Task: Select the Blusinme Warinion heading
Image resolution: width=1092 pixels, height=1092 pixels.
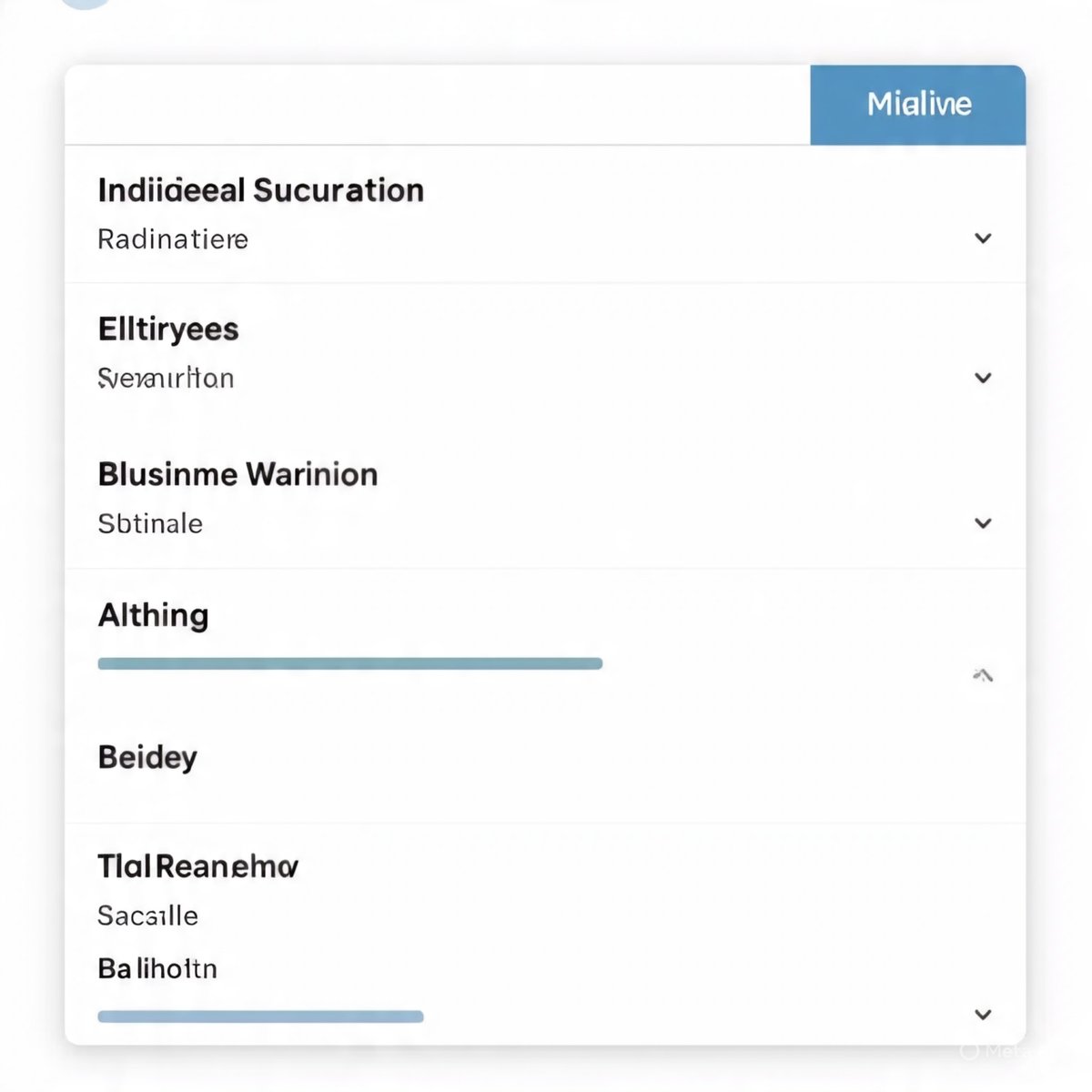Action: click(238, 474)
